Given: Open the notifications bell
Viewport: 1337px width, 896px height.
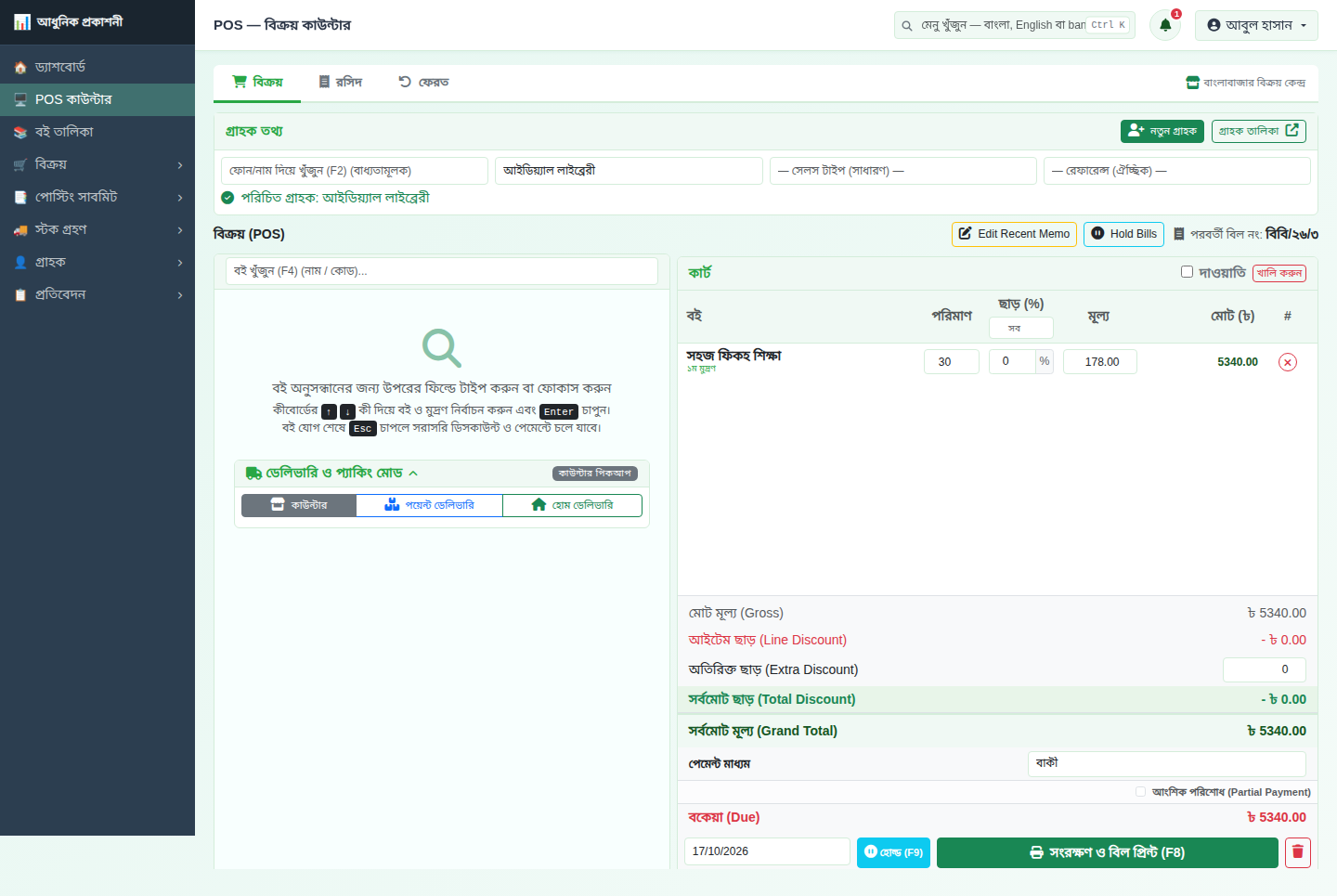Looking at the screenshot, I should coord(1165,25).
